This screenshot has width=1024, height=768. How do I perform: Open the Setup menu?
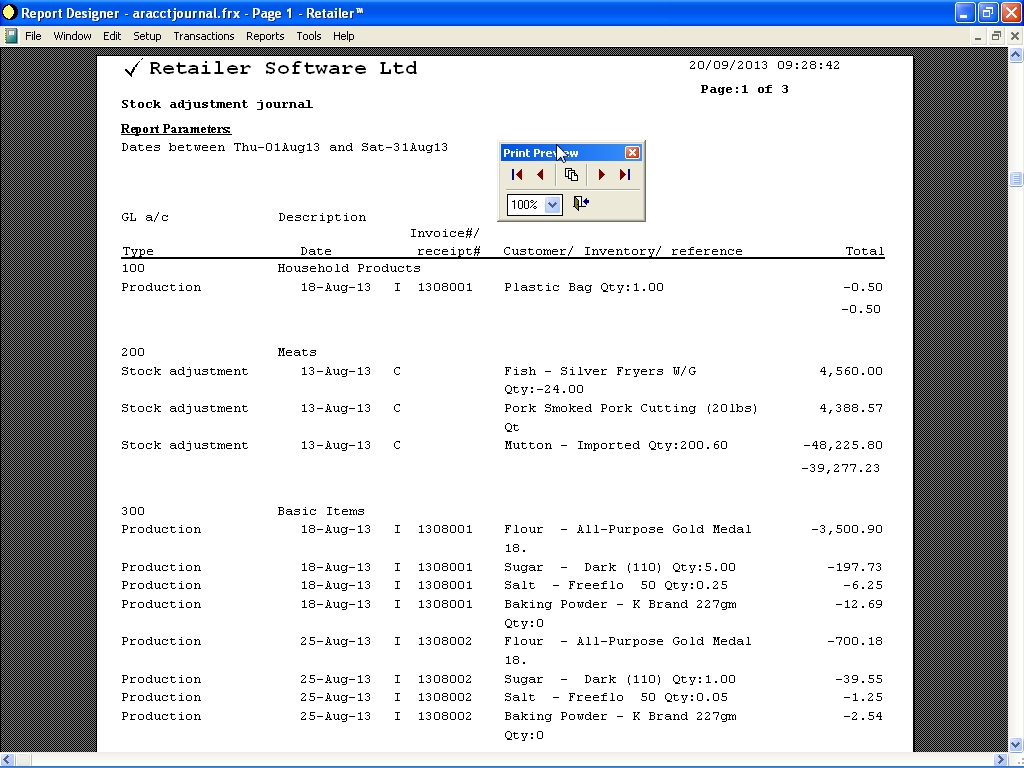[147, 36]
